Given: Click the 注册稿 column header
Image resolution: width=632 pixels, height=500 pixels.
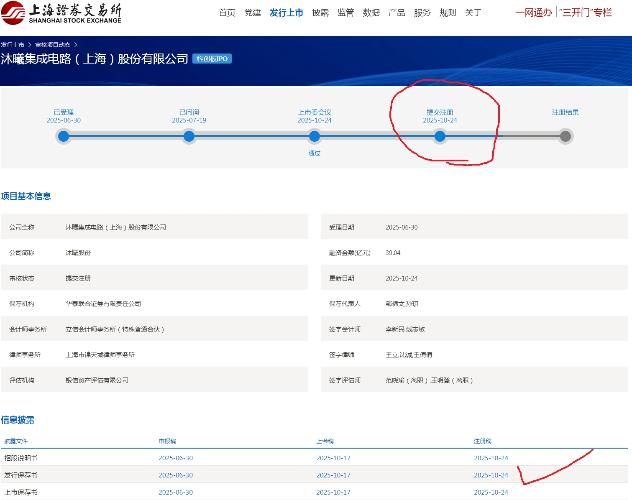Looking at the screenshot, I should [x=482, y=441].
